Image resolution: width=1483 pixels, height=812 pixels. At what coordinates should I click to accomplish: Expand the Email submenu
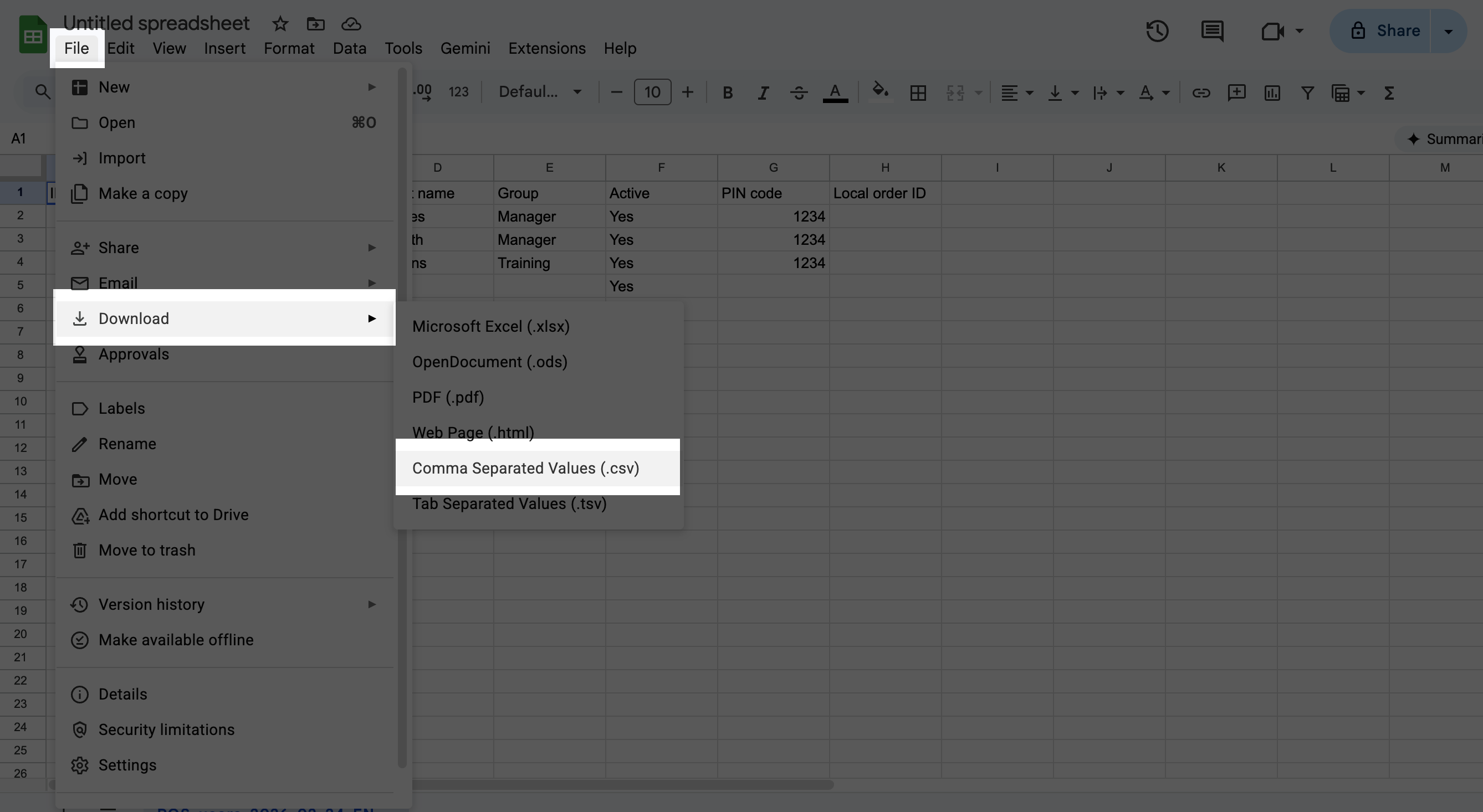(x=224, y=283)
